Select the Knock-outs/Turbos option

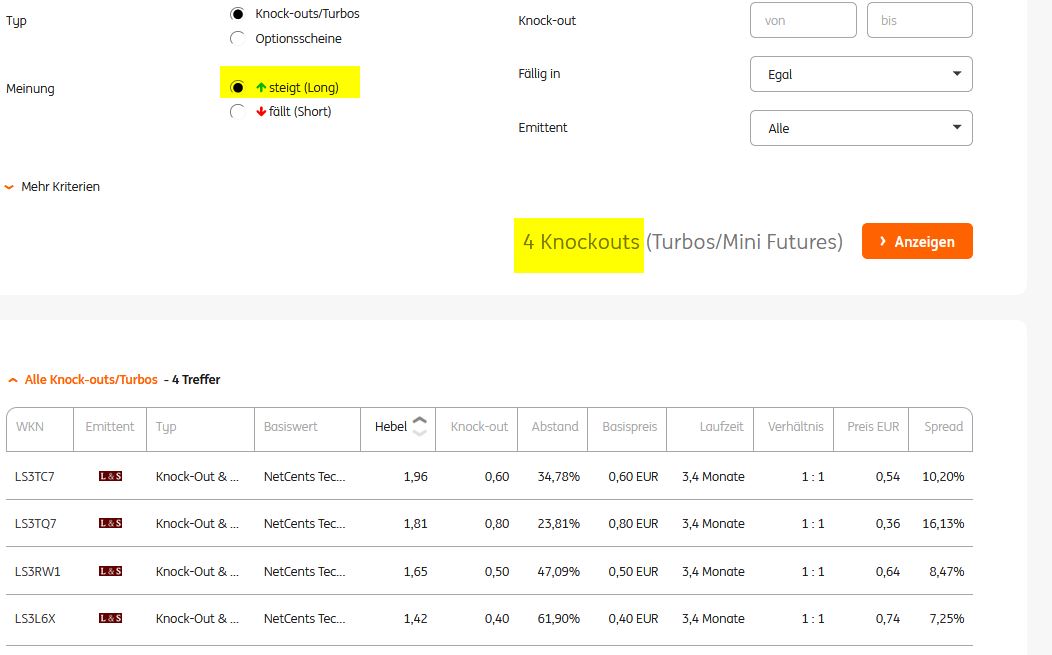237,13
